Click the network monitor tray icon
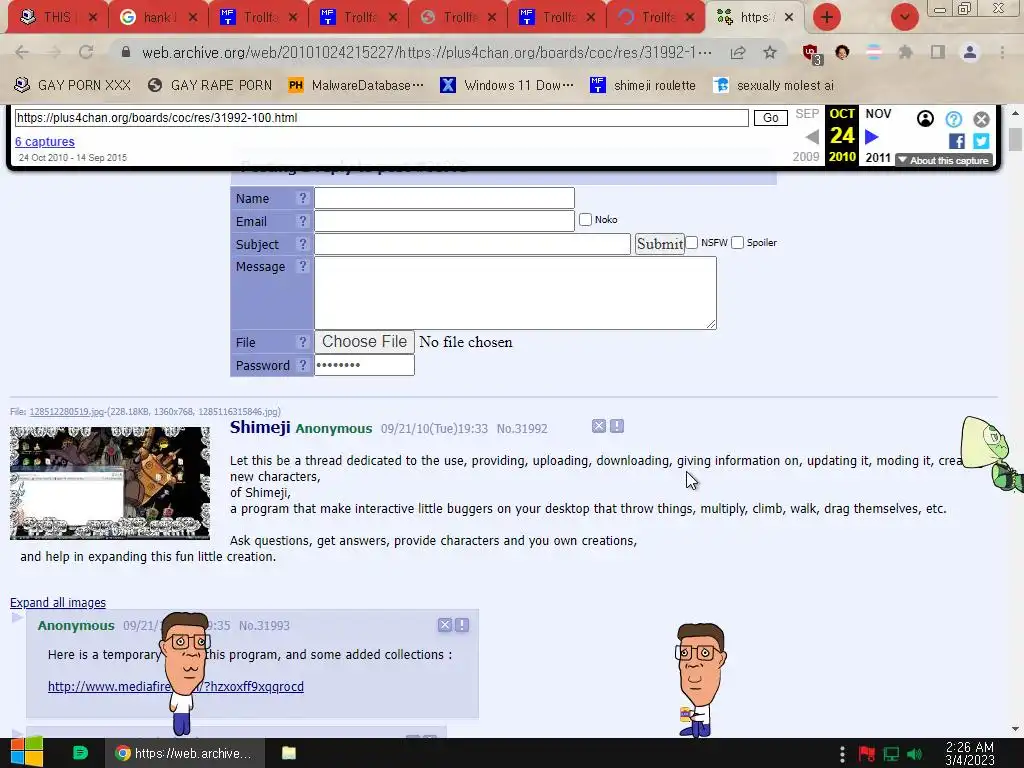Viewport: 1024px width, 768px height. click(x=891, y=754)
